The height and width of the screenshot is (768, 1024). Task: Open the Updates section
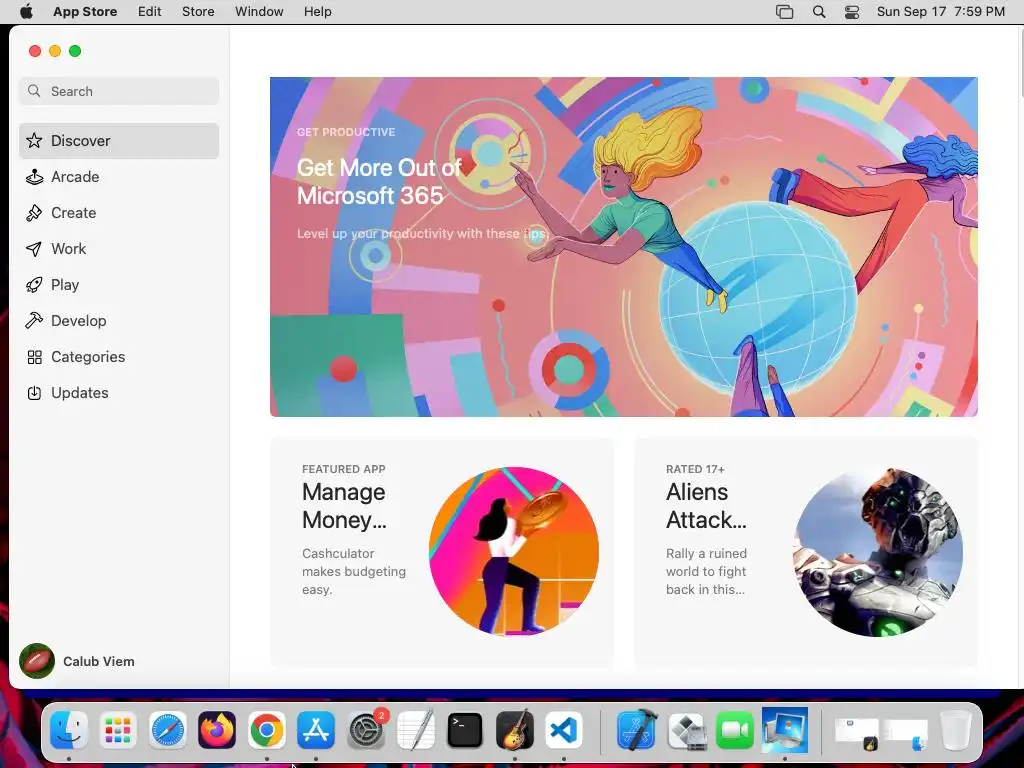119,392
